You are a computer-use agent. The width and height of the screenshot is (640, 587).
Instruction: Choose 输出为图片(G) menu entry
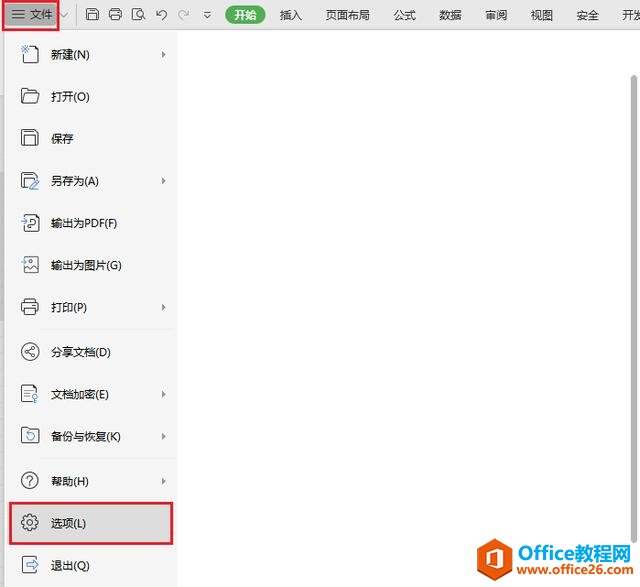[91, 265]
